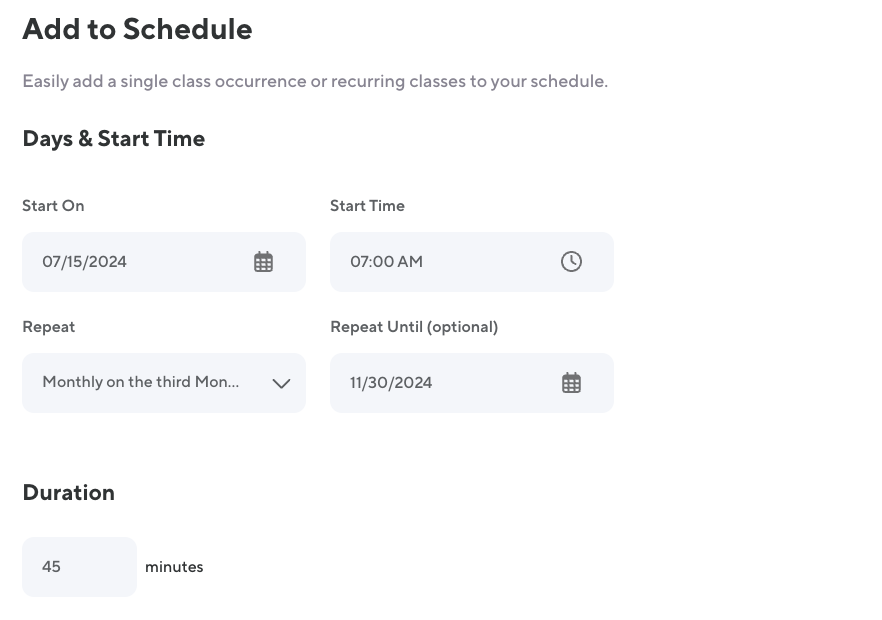This screenshot has width=882, height=620.
Task: Click the "Start Time" field label
Action: 367,206
